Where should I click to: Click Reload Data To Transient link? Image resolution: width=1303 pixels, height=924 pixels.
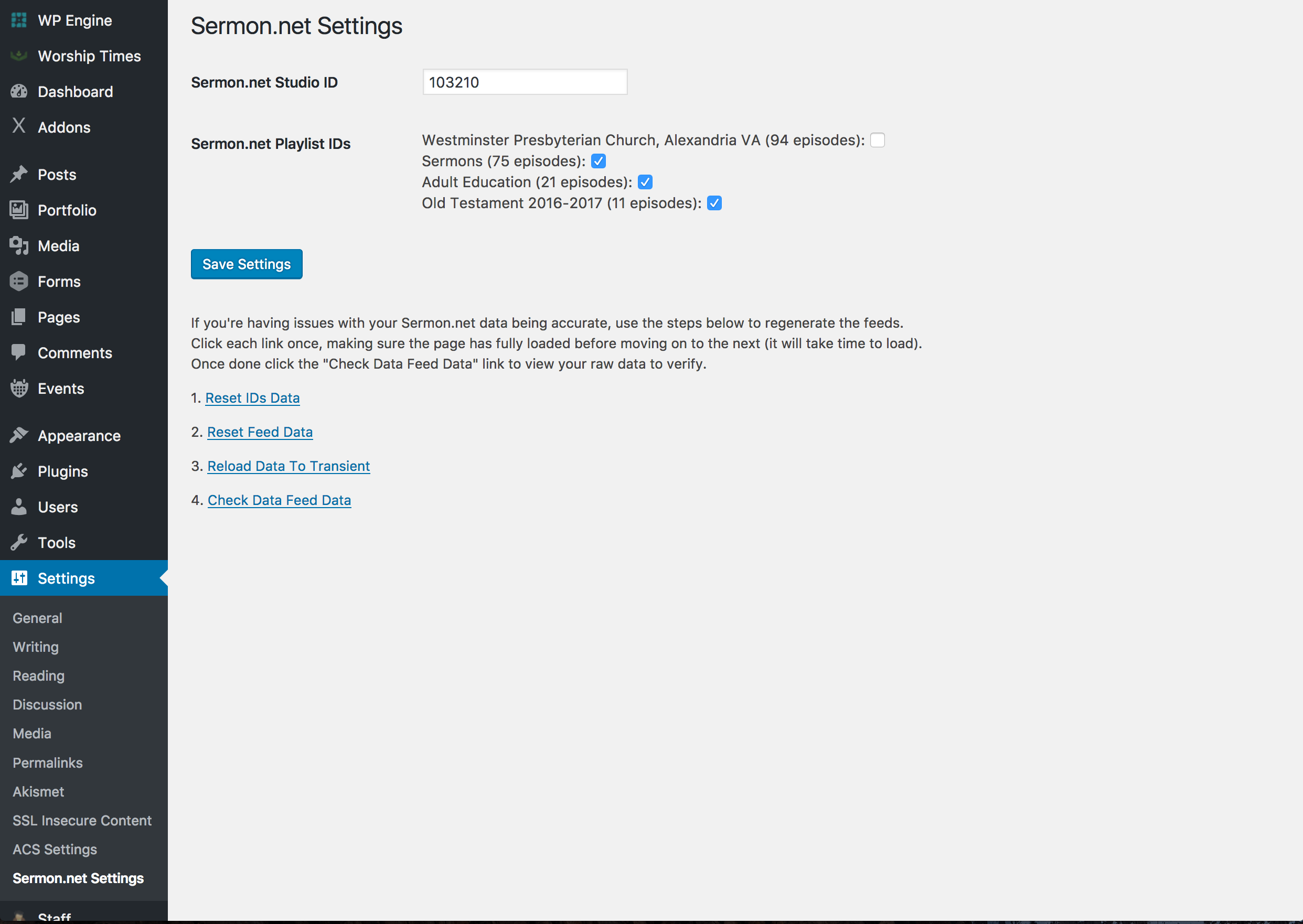289,466
